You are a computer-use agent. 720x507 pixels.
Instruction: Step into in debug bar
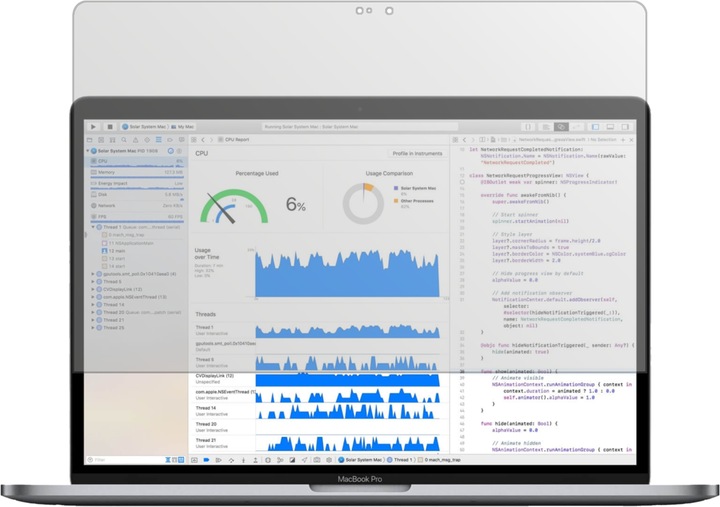pyautogui.click(x=243, y=460)
